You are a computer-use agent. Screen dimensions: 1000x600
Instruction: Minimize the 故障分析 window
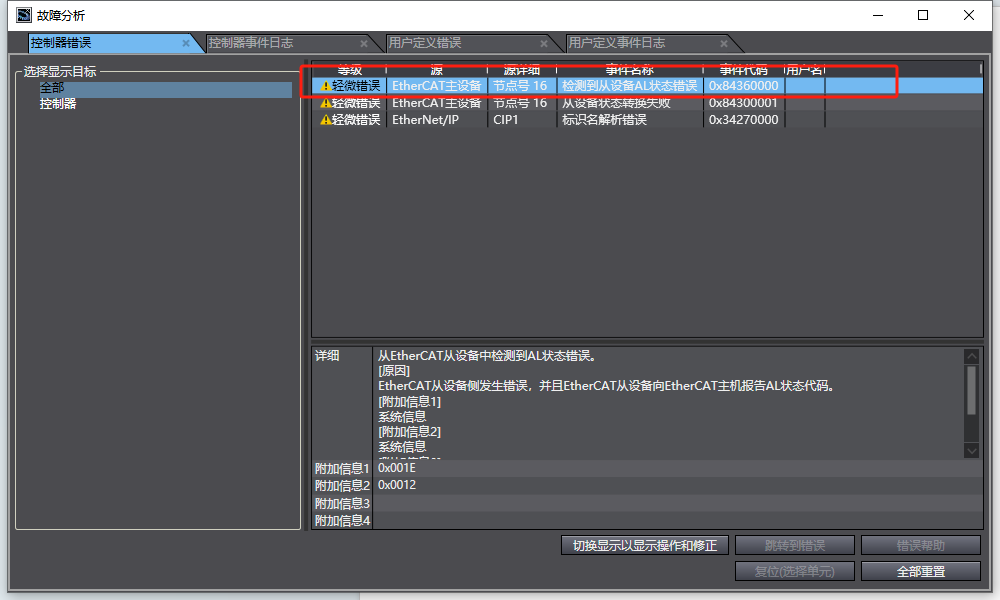tap(878, 15)
